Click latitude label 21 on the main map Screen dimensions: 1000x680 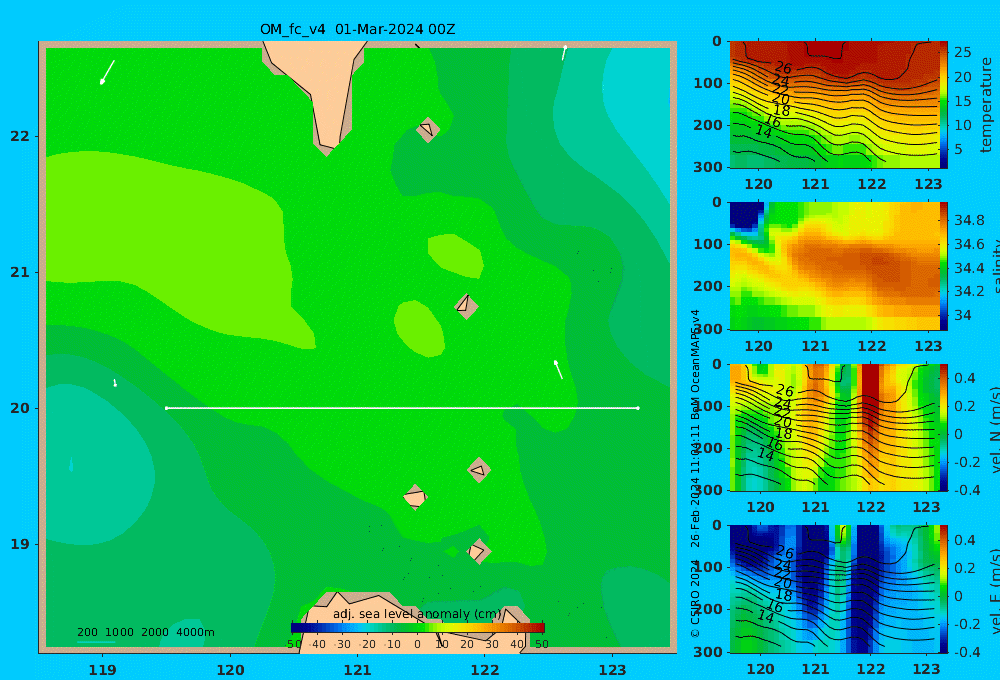tap(20, 272)
